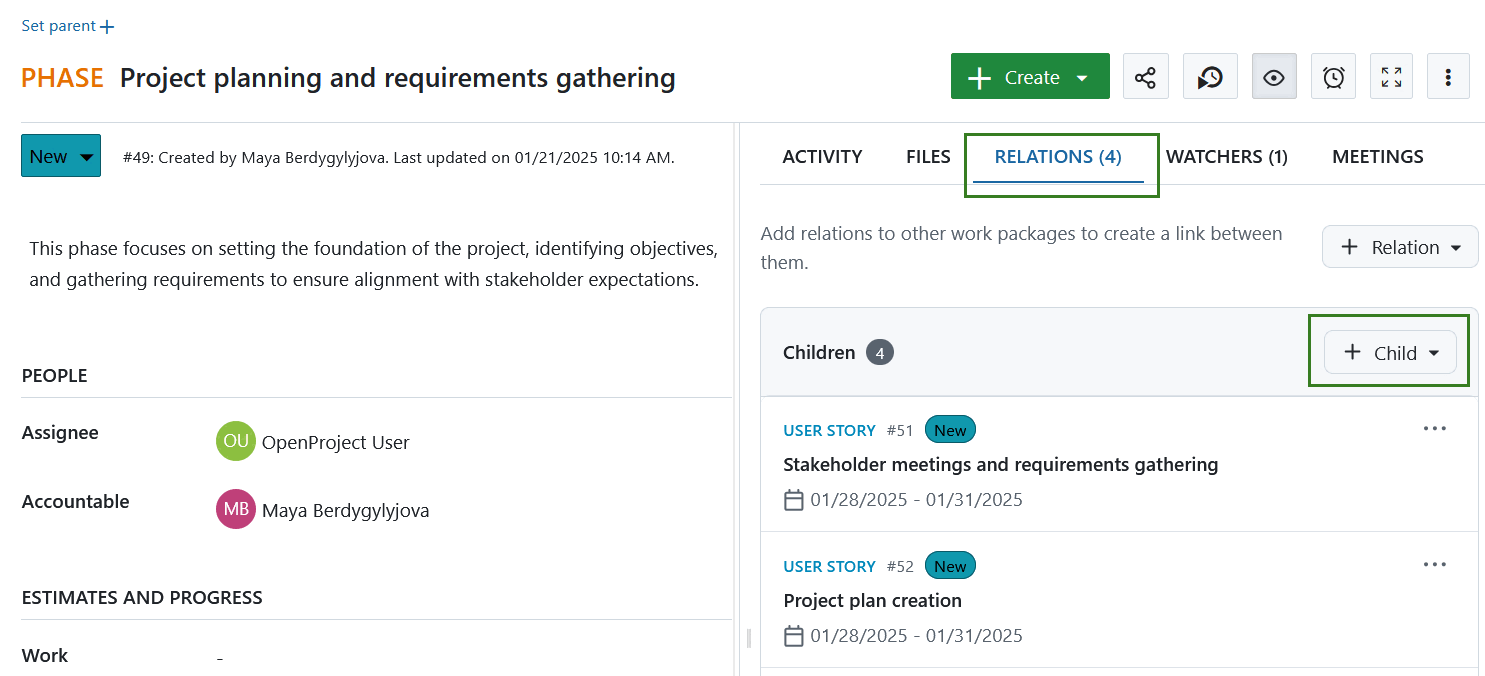The image size is (1485, 676).
Task: Enter full screen view mode
Action: coord(1391,76)
